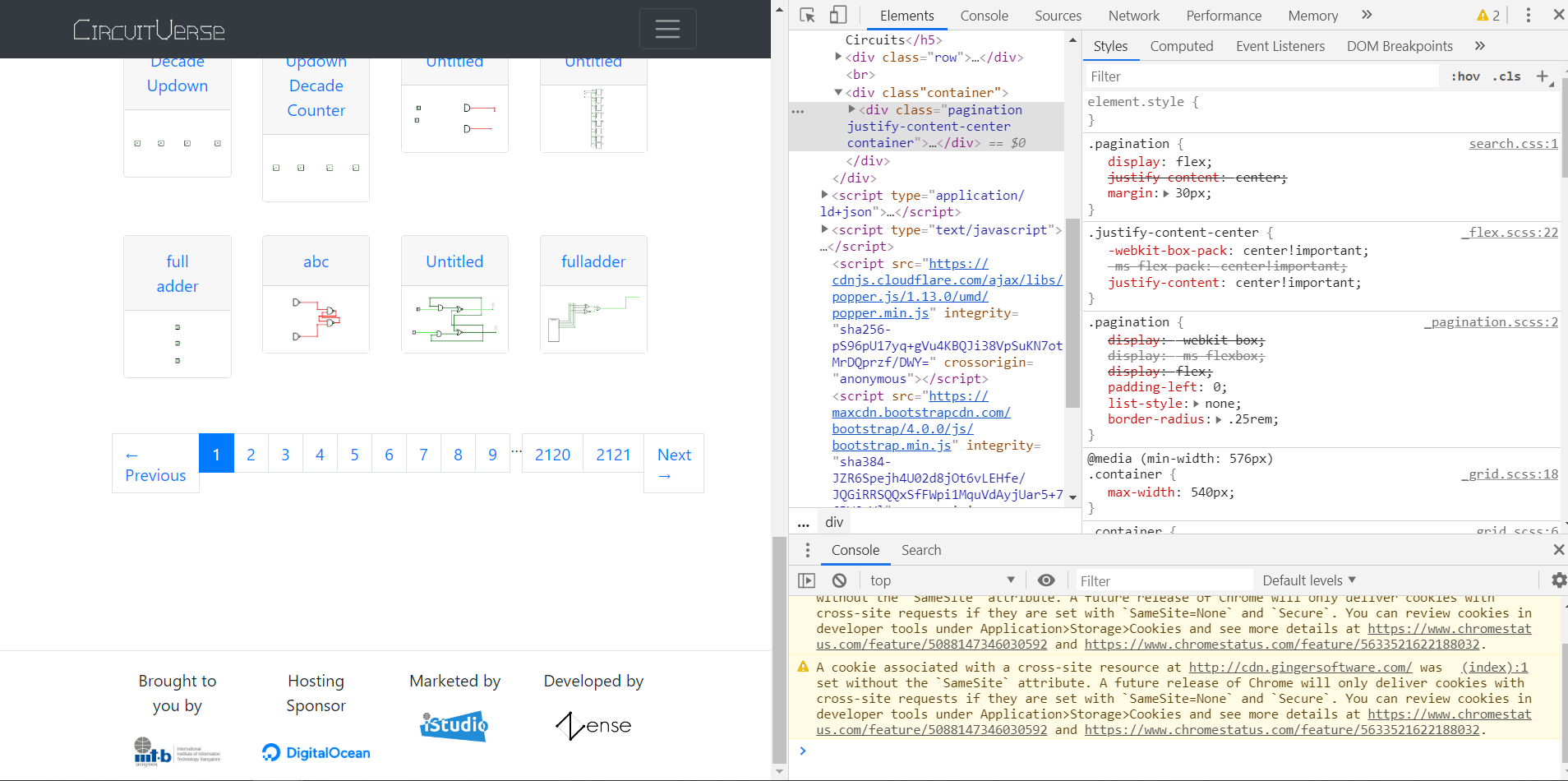Expand the div class row node
1568x781 pixels.
pyautogui.click(x=838, y=57)
